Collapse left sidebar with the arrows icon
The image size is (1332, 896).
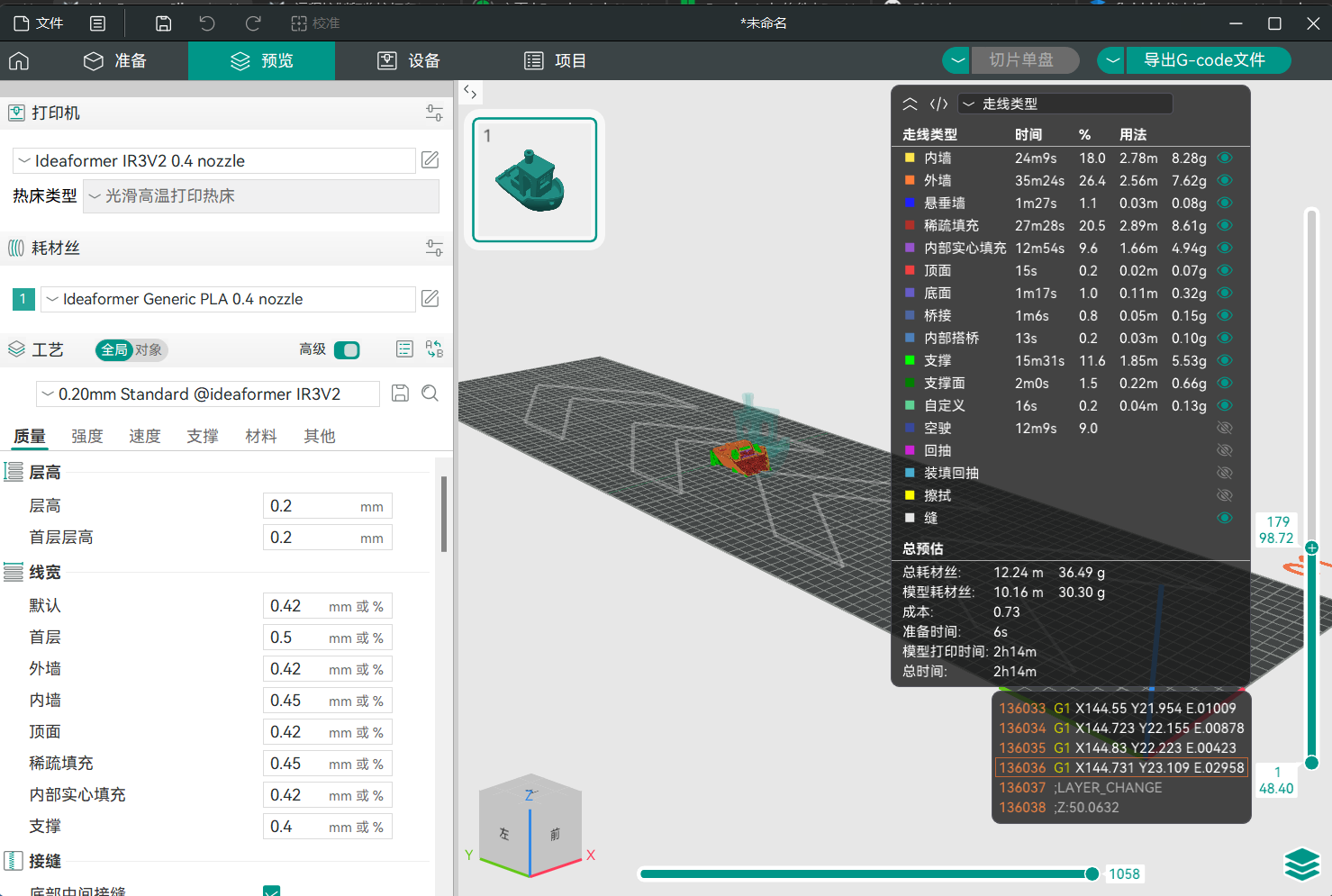pos(470,92)
